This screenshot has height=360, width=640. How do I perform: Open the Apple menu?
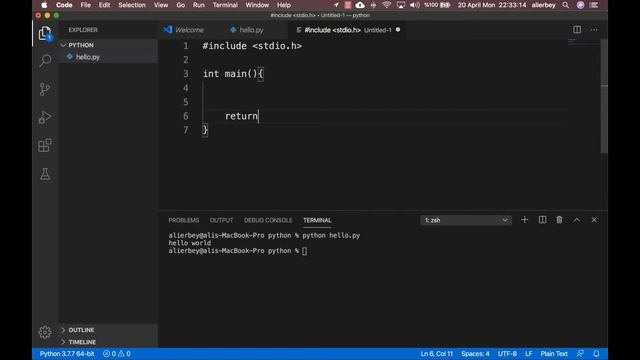44,5
